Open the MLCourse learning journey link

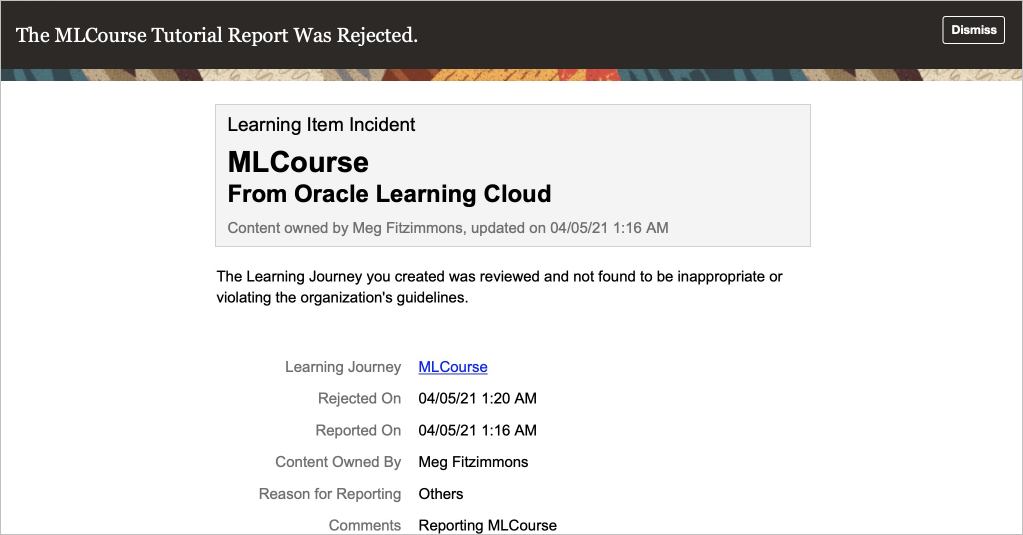[x=453, y=367]
